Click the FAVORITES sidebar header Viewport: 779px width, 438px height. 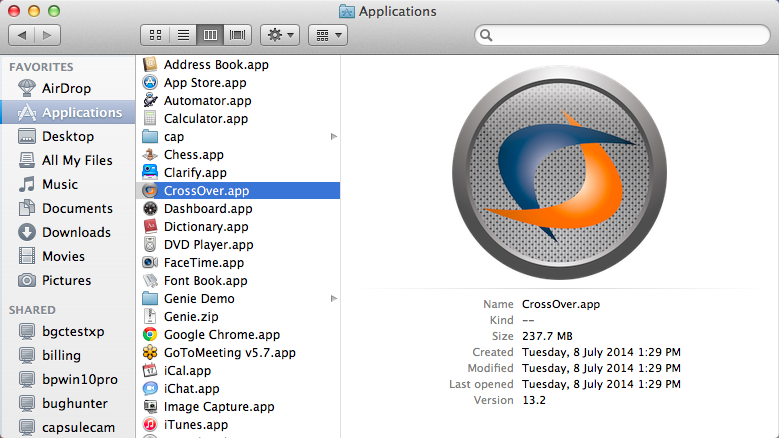tap(41, 67)
